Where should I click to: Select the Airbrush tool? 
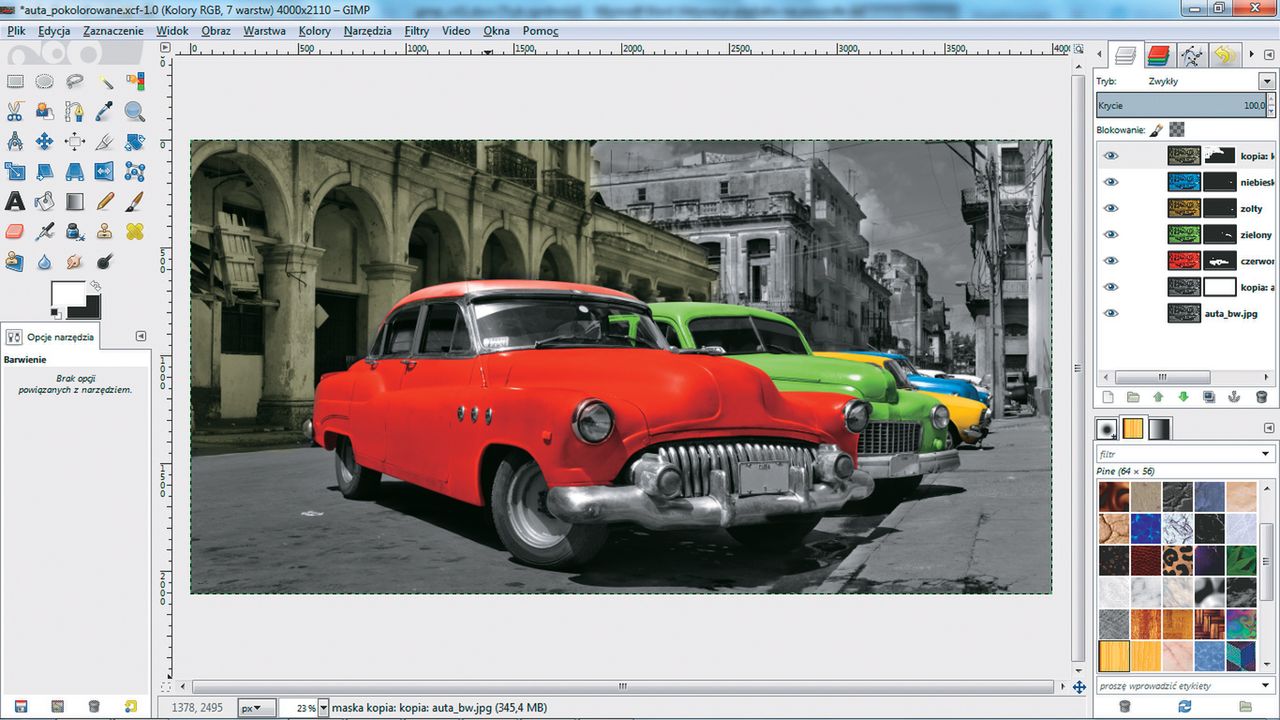coord(45,231)
